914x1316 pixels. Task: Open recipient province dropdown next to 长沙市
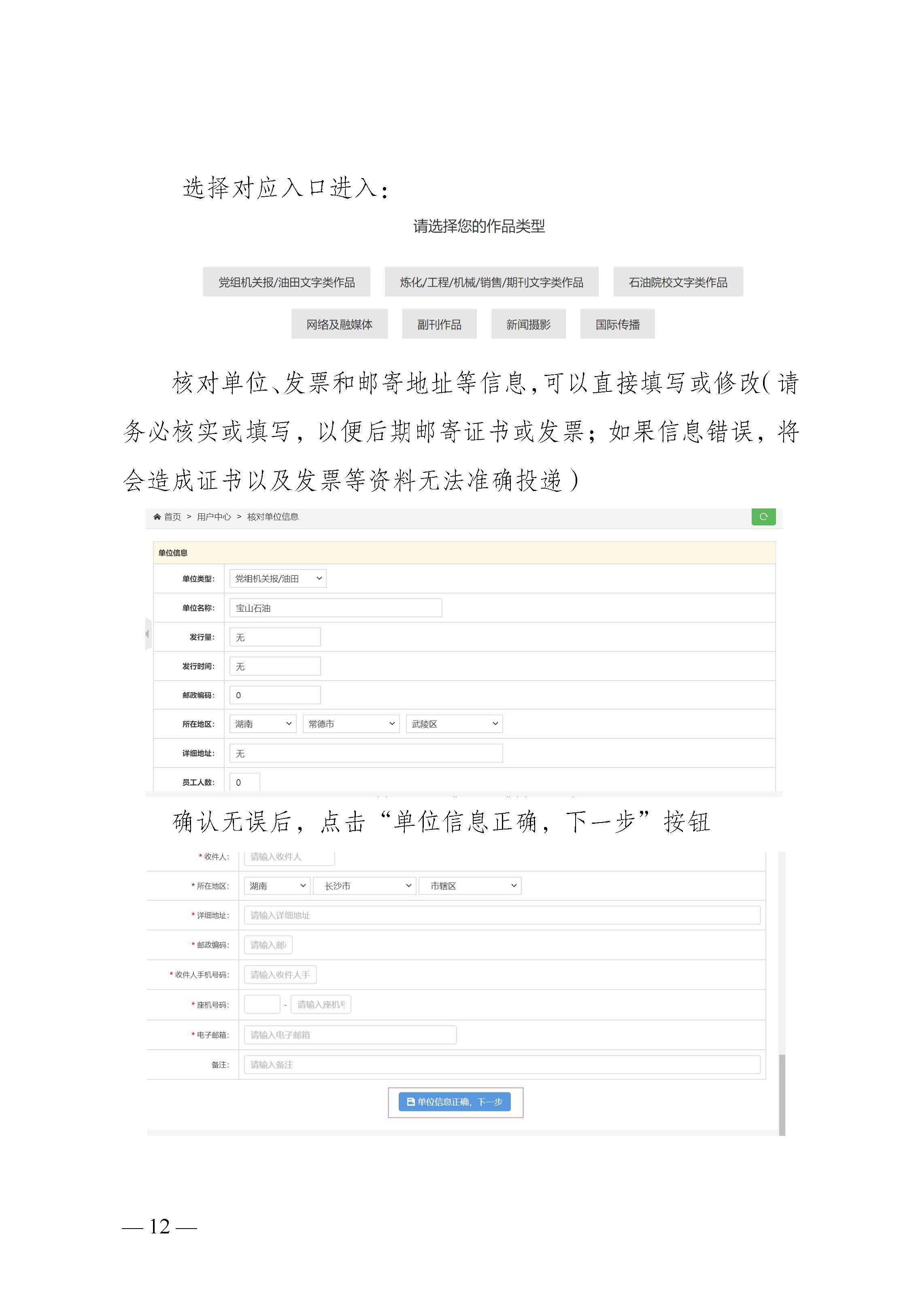click(x=277, y=885)
